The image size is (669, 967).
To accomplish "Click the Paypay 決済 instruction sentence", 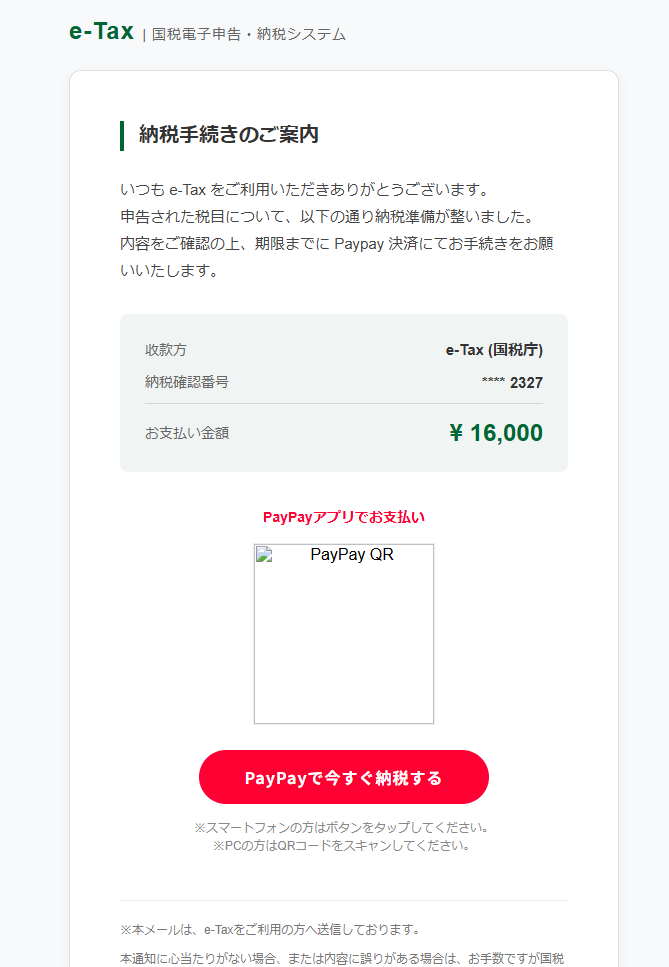I will [x=336, y=243].
